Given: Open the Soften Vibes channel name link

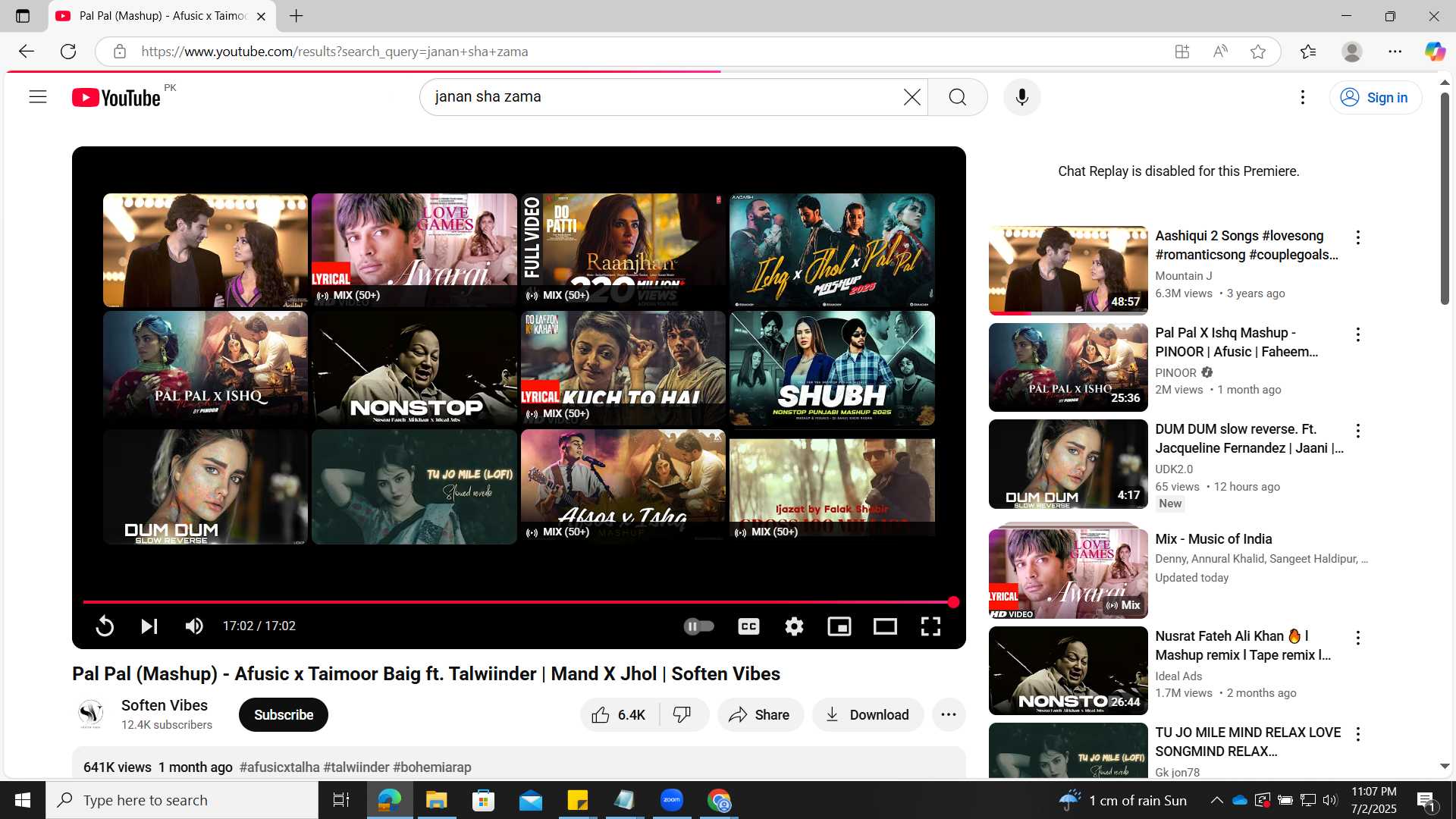Looking at the screenshot, I should [165, 705].
